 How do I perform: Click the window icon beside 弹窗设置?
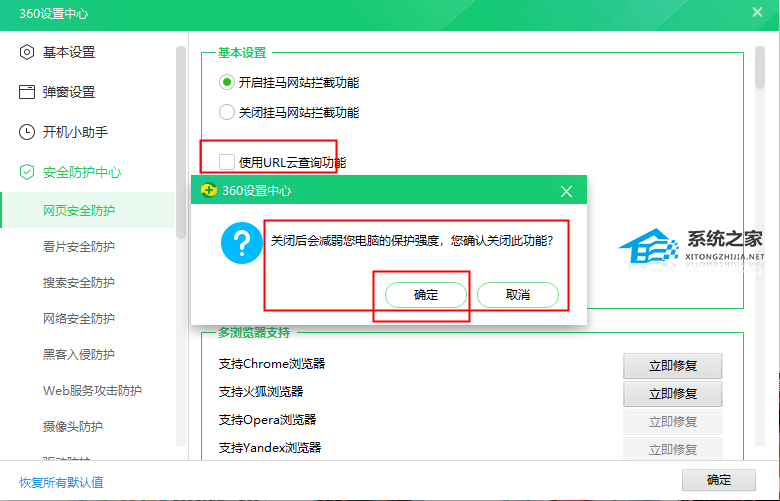[27, 92]
